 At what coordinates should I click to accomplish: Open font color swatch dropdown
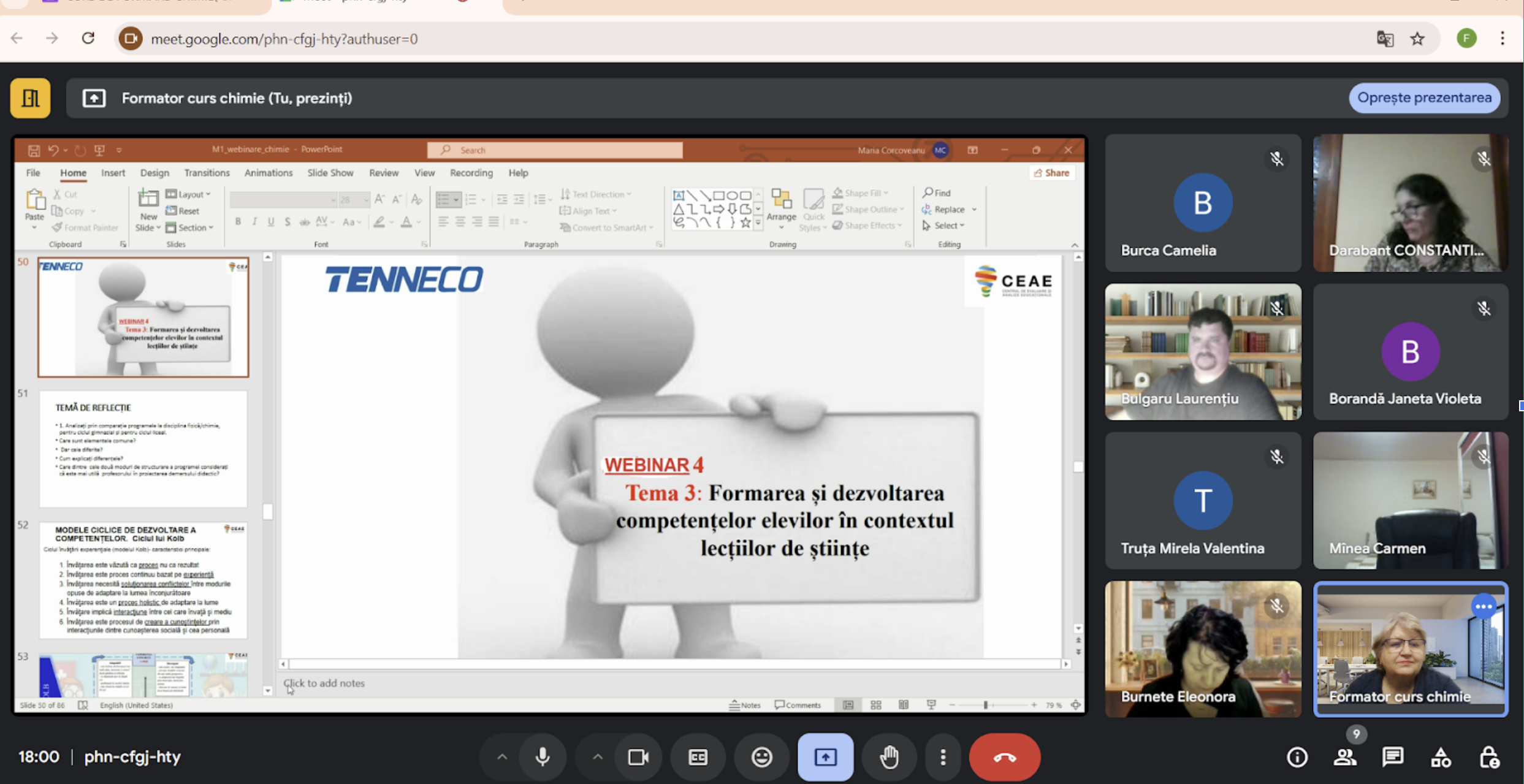(x=419, y=223)
